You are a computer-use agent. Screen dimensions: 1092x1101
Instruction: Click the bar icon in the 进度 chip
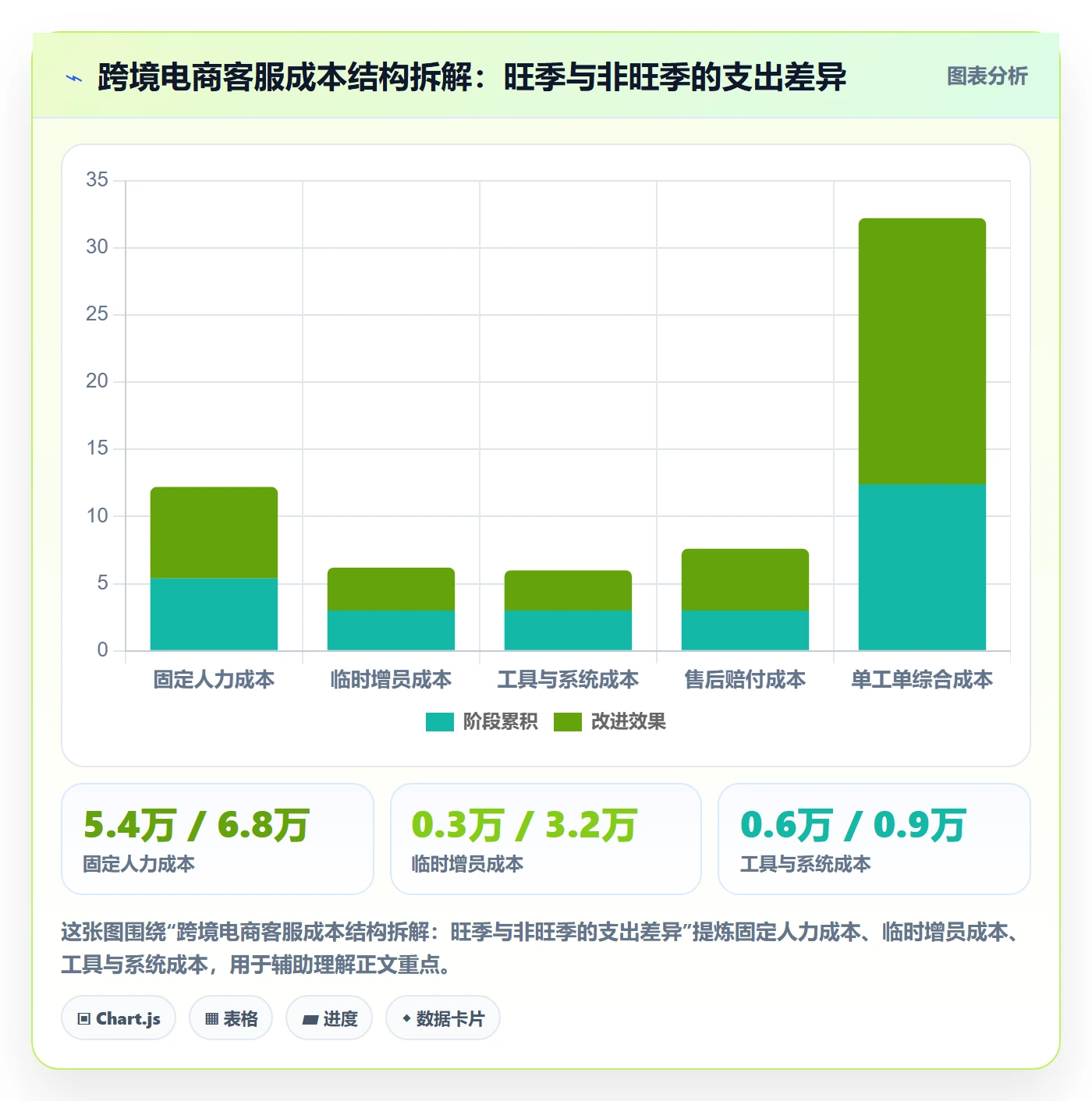(x=310, y=1020)
